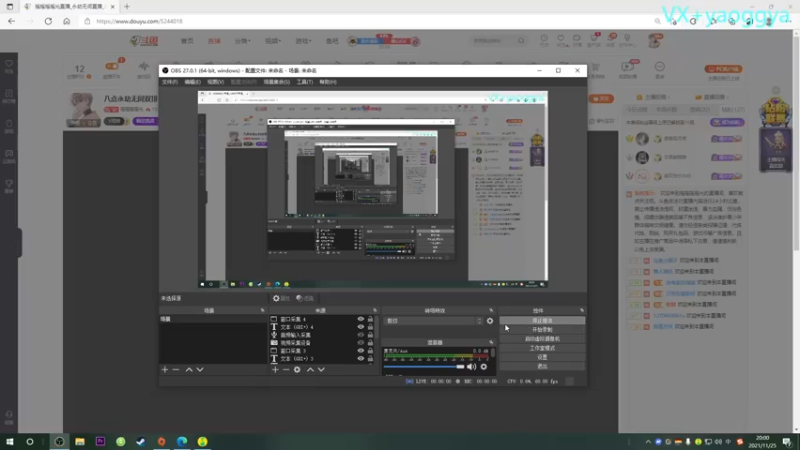The height and width of the screenshot is (450, 800).
Task: Pop out the 控件 dock panel
Action: click(x=582, y=310)
